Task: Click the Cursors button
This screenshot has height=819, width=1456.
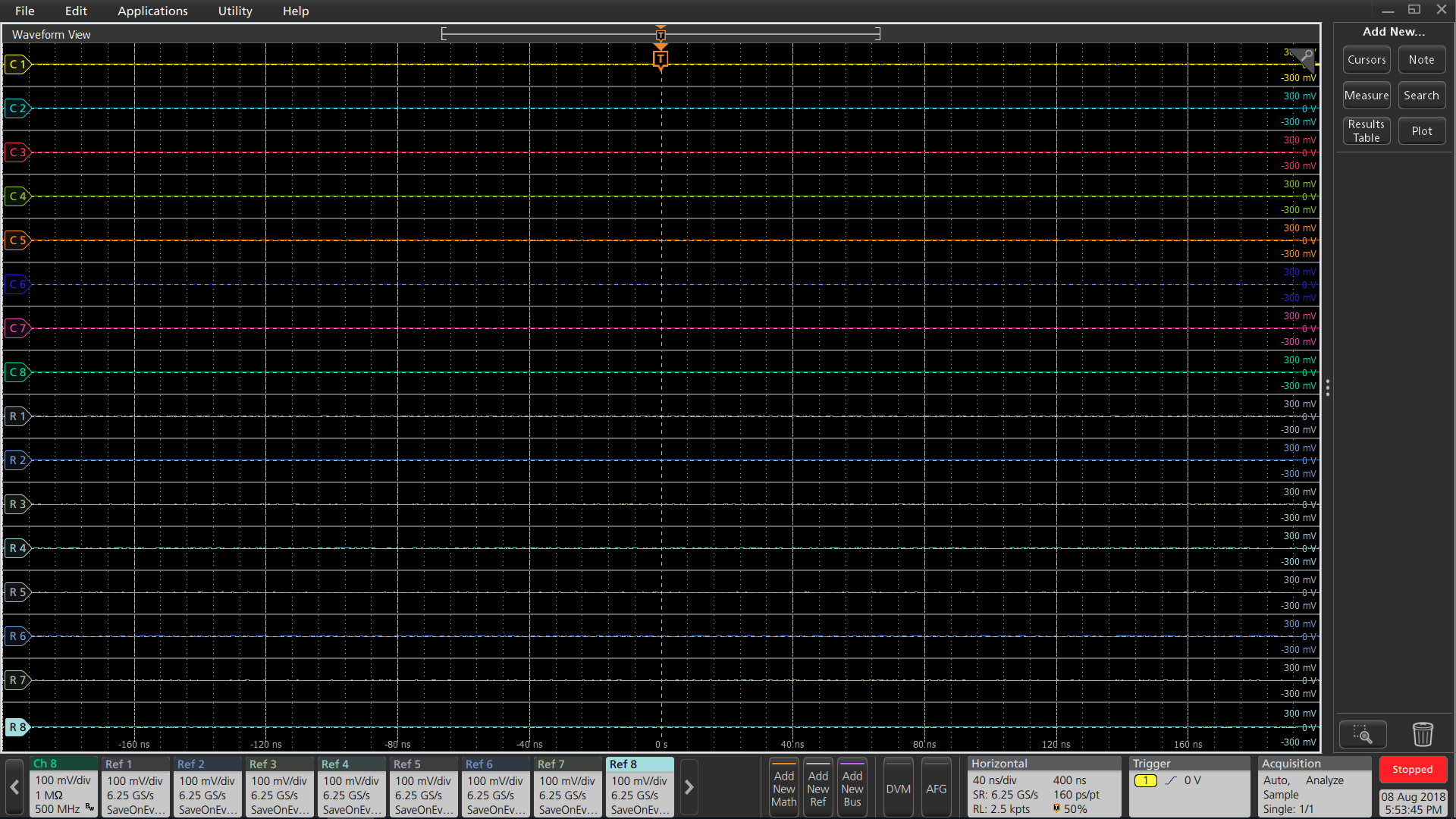Action: click(1367, 60)
